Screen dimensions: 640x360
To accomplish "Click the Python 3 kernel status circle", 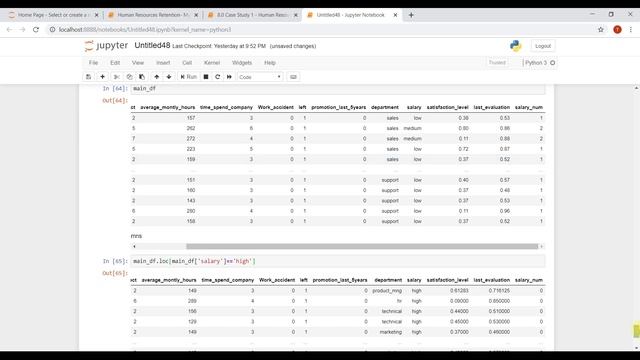I will [553, 63].
